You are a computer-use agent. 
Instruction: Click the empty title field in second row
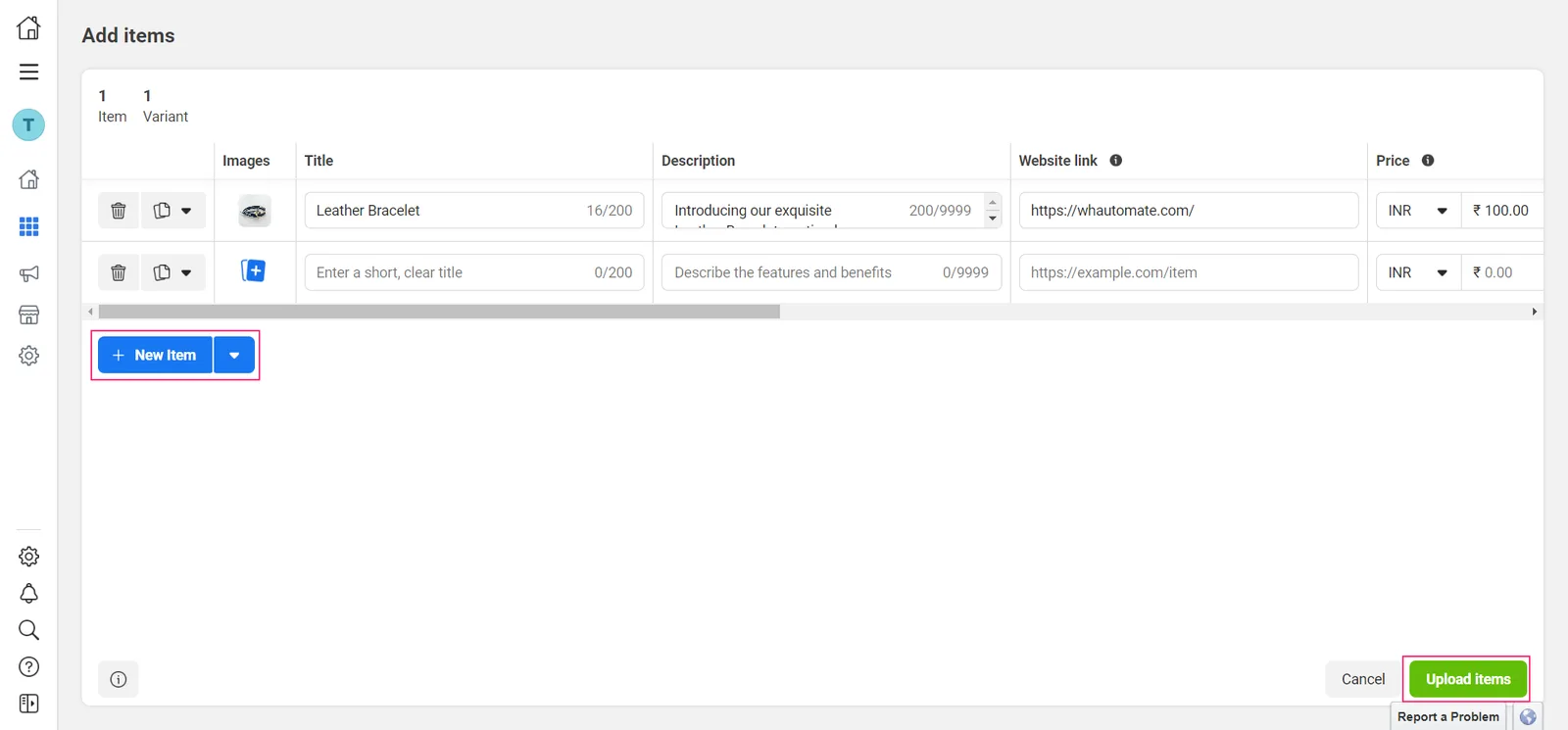474,272
